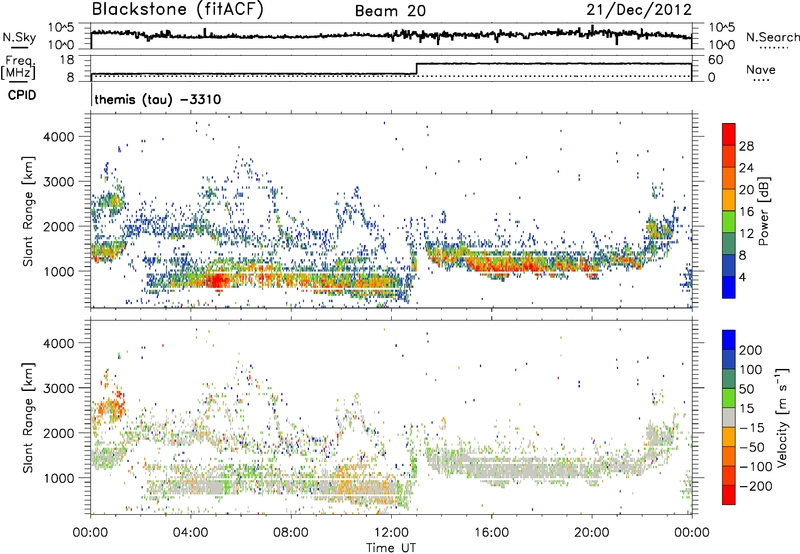Screen dimensions: 800x554
Task: Click the '20:00' time axis tick
Action: click(x=591, y=533)
